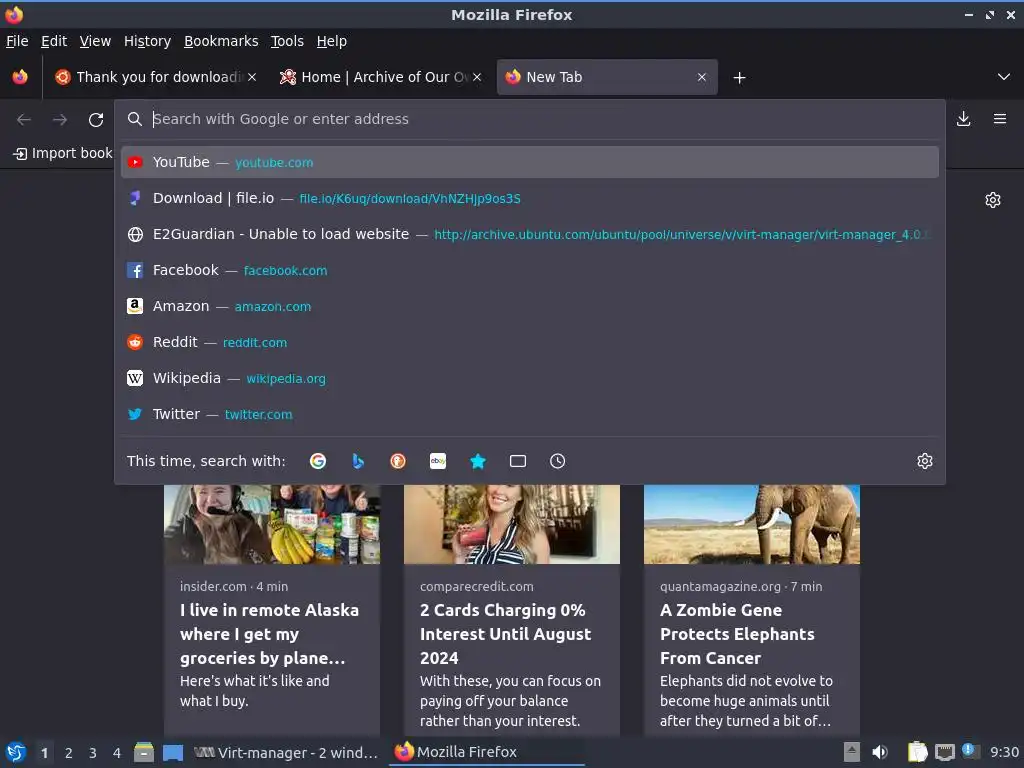
Task: Close the 'Thank you for downloading' tab
Action: pos(252,77)
